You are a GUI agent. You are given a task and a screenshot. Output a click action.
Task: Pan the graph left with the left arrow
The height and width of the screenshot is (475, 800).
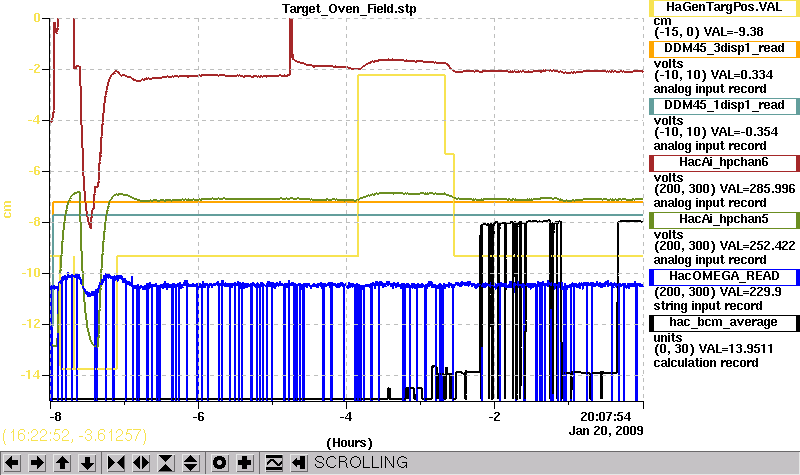(x=12, y=463)
